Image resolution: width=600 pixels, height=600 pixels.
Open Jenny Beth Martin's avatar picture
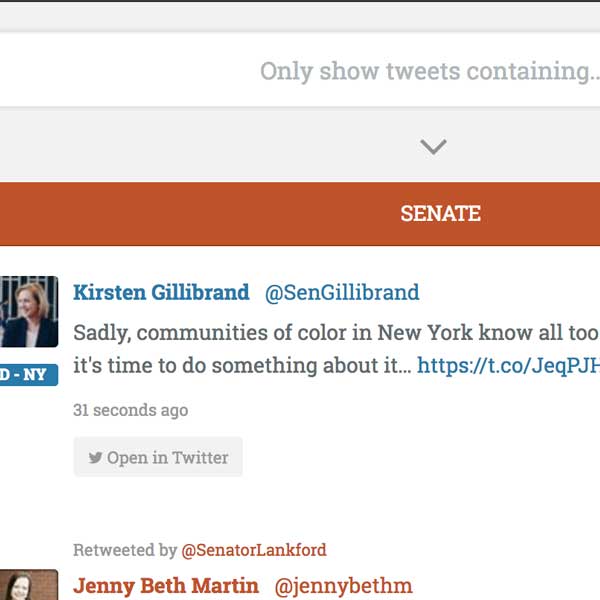coord(29,585)
